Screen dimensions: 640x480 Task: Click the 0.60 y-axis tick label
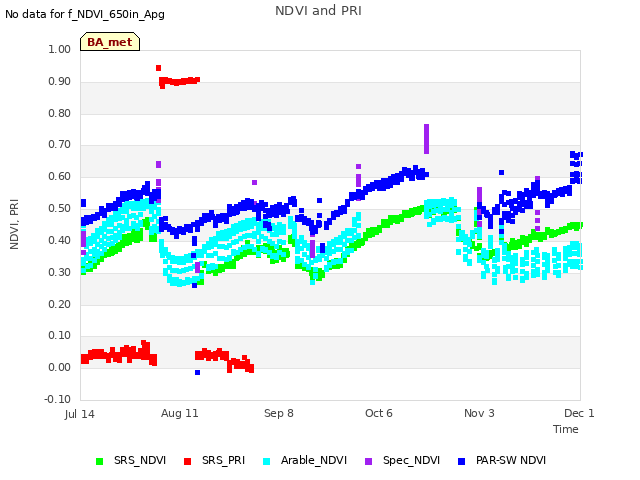tap(60, 176)
